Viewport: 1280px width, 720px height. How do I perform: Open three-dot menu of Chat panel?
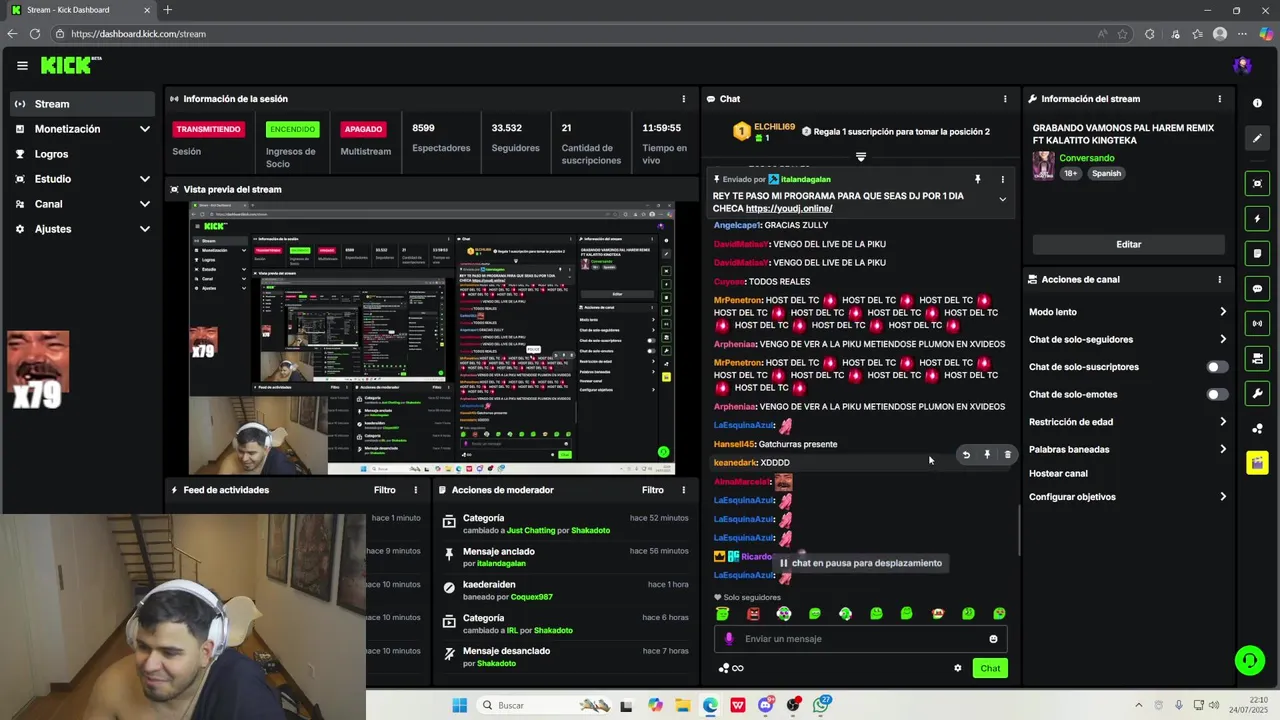1005,99
